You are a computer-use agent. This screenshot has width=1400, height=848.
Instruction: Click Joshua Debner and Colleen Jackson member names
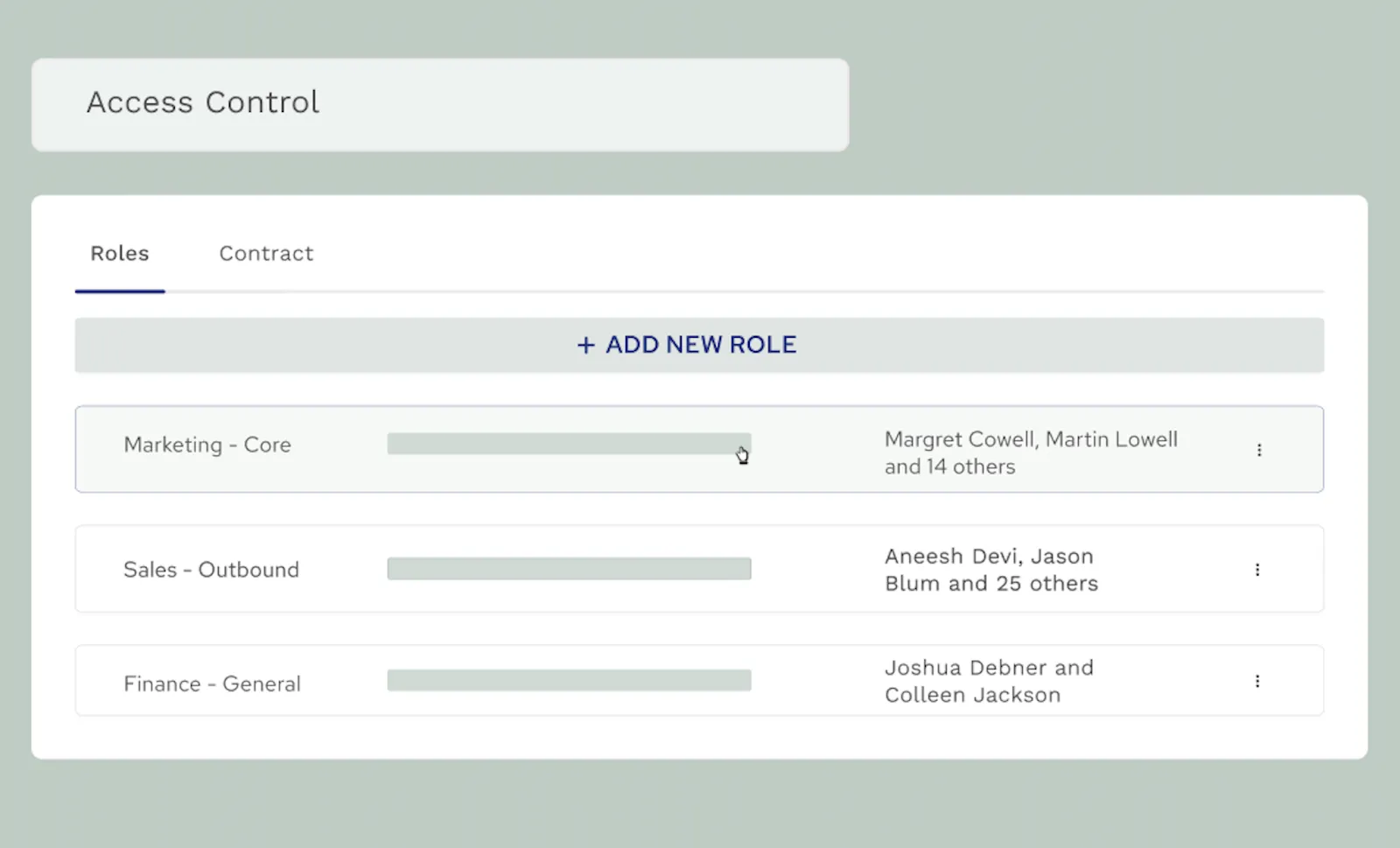[989, 681]
